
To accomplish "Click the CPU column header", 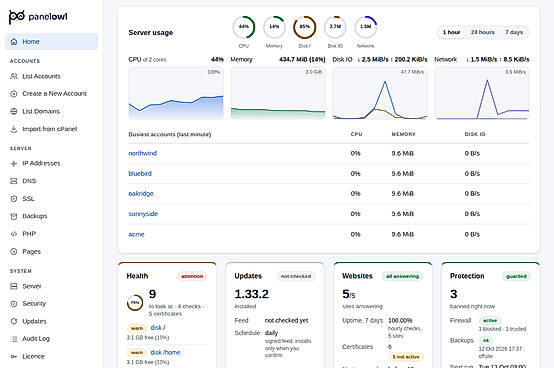I will tap(356, 134).
